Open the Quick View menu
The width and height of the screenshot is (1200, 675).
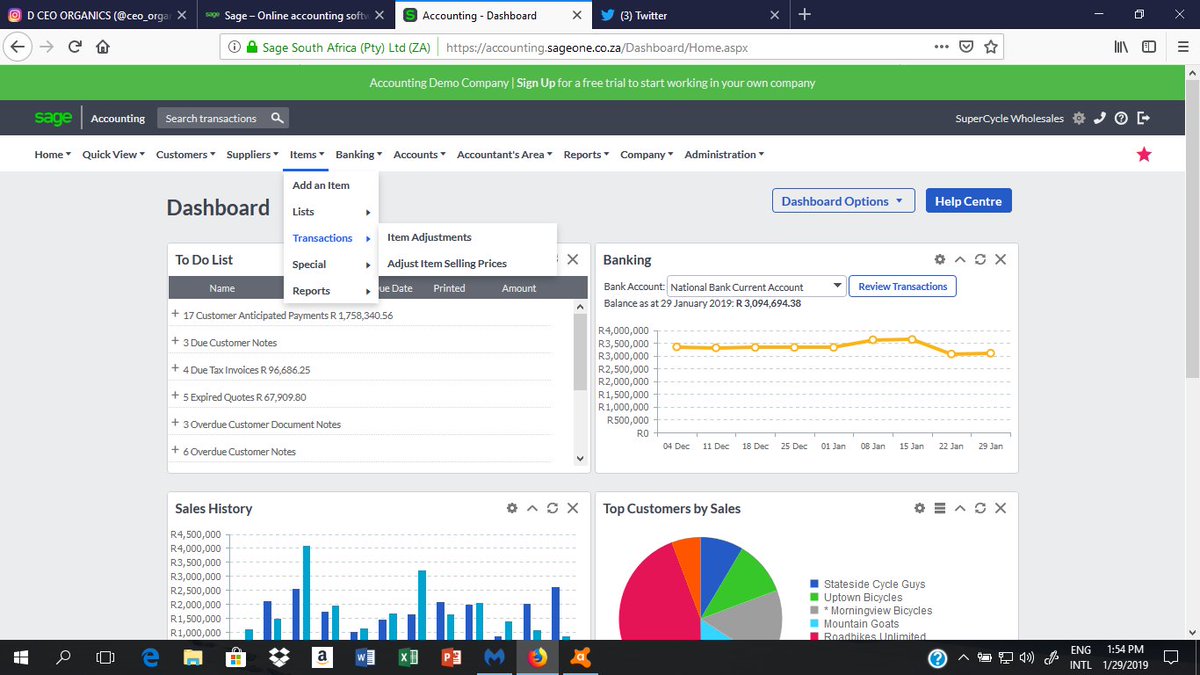click(113, 154)
